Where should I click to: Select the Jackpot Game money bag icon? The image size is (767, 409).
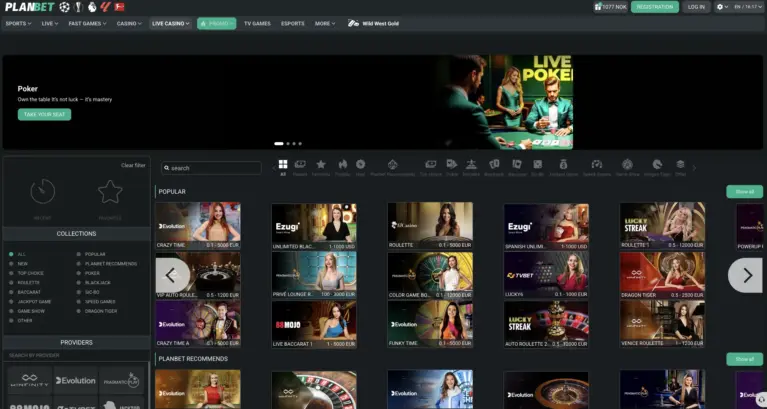(x=564, y=164)
